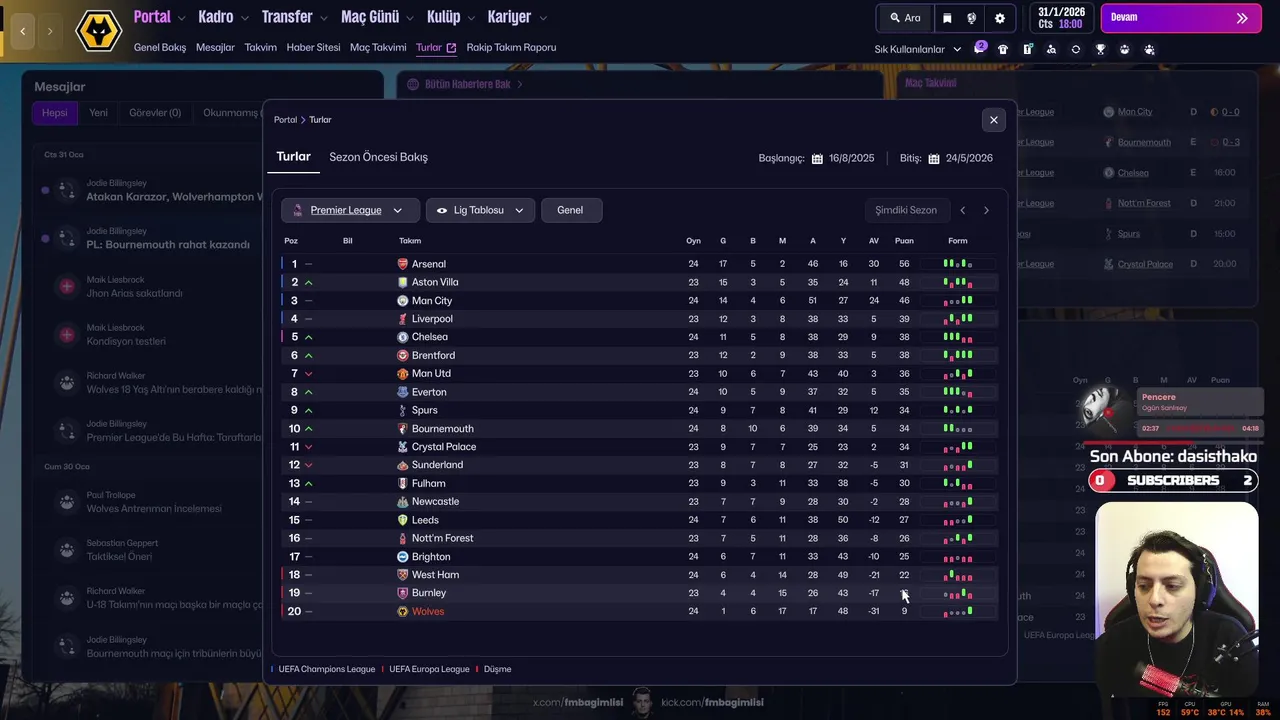
Task: Click the Wolves crest in league table
Action: pos(403,611)
